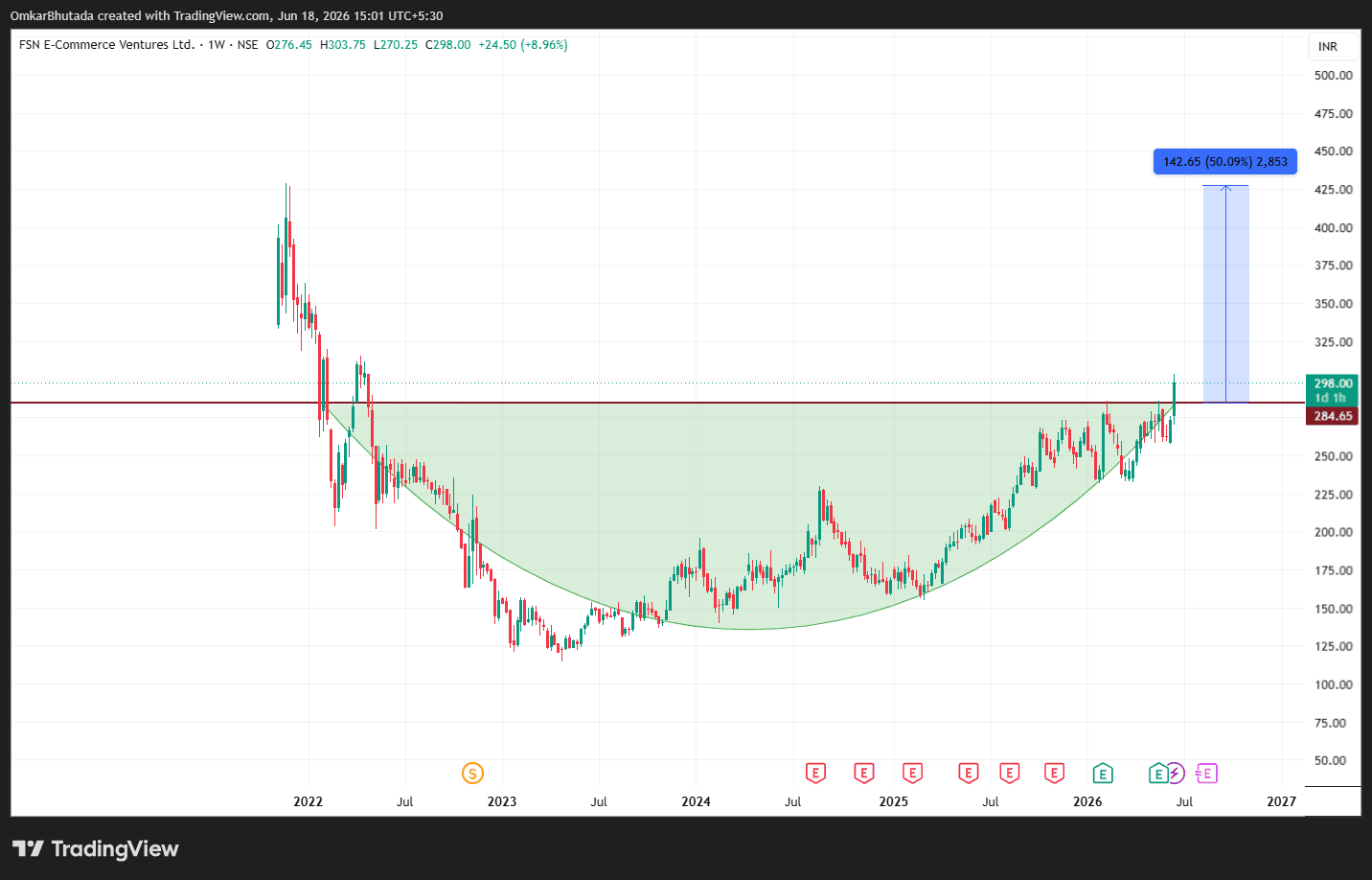Select the blue price range rectangle
The height and width of the screenshot is (880, 1372).
click(1226, 293)
